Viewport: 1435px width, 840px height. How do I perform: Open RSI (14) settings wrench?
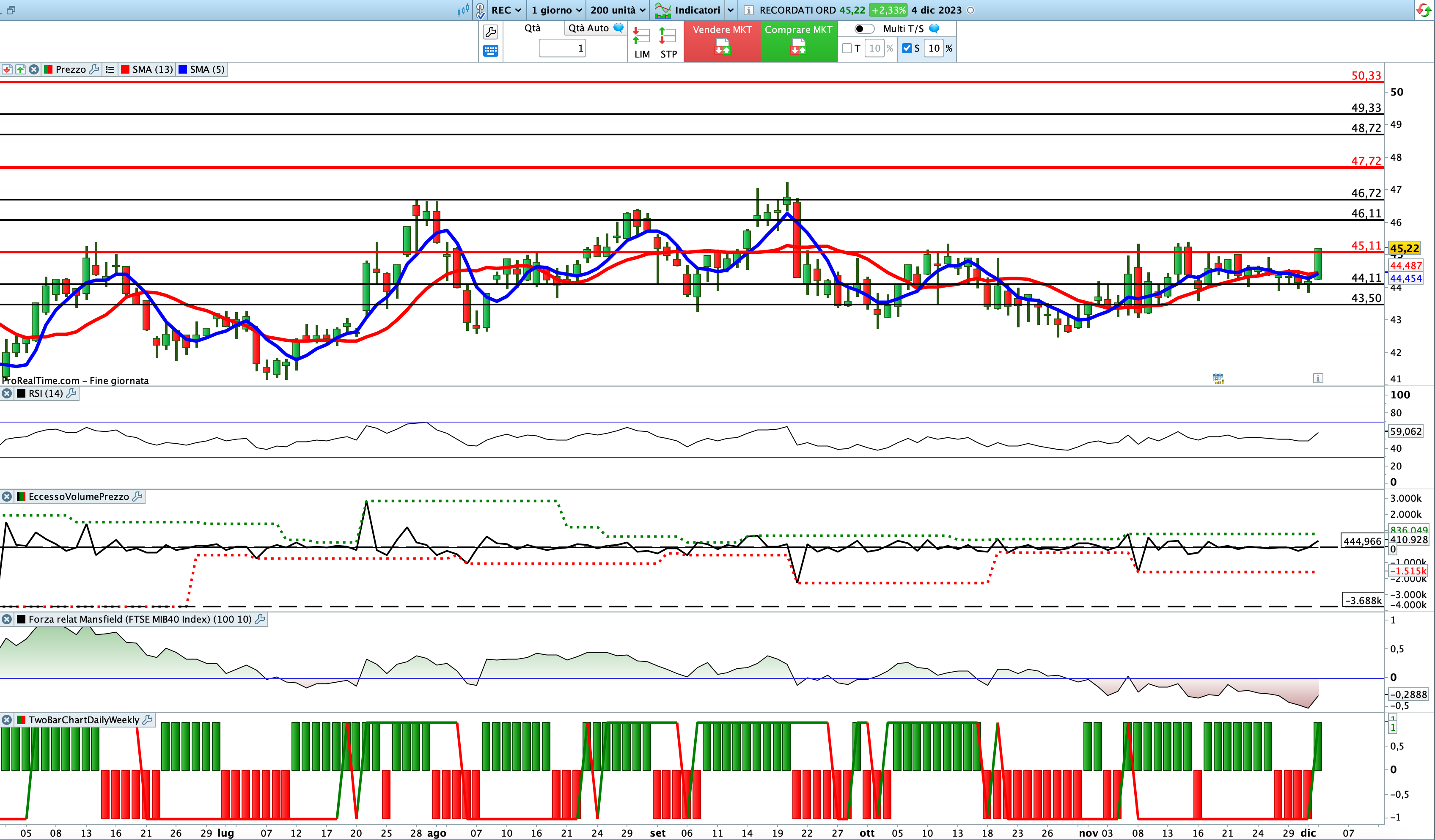click(71, 393)
